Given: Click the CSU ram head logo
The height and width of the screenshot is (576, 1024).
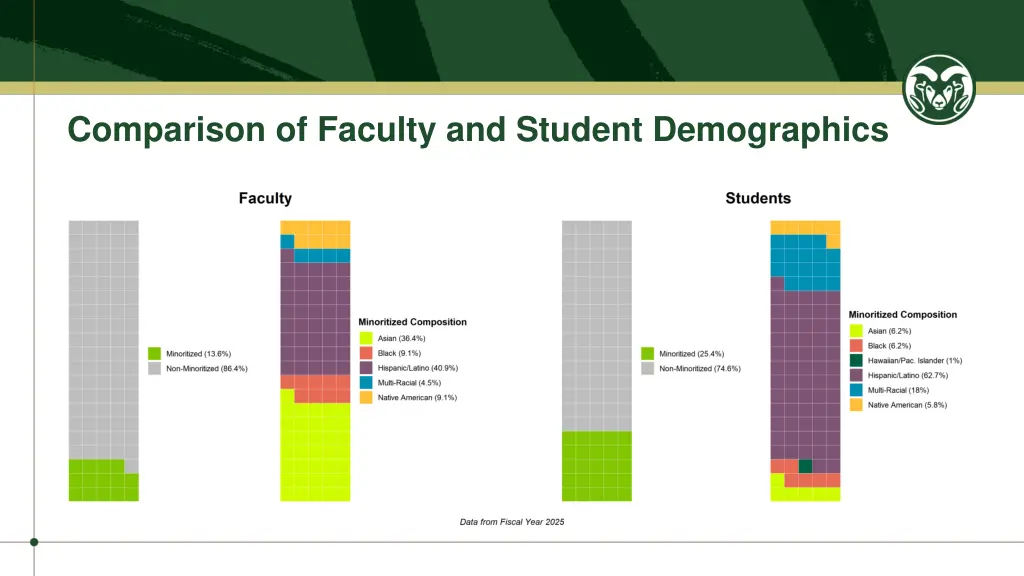Looking at the screenshot, I should 938,89.
